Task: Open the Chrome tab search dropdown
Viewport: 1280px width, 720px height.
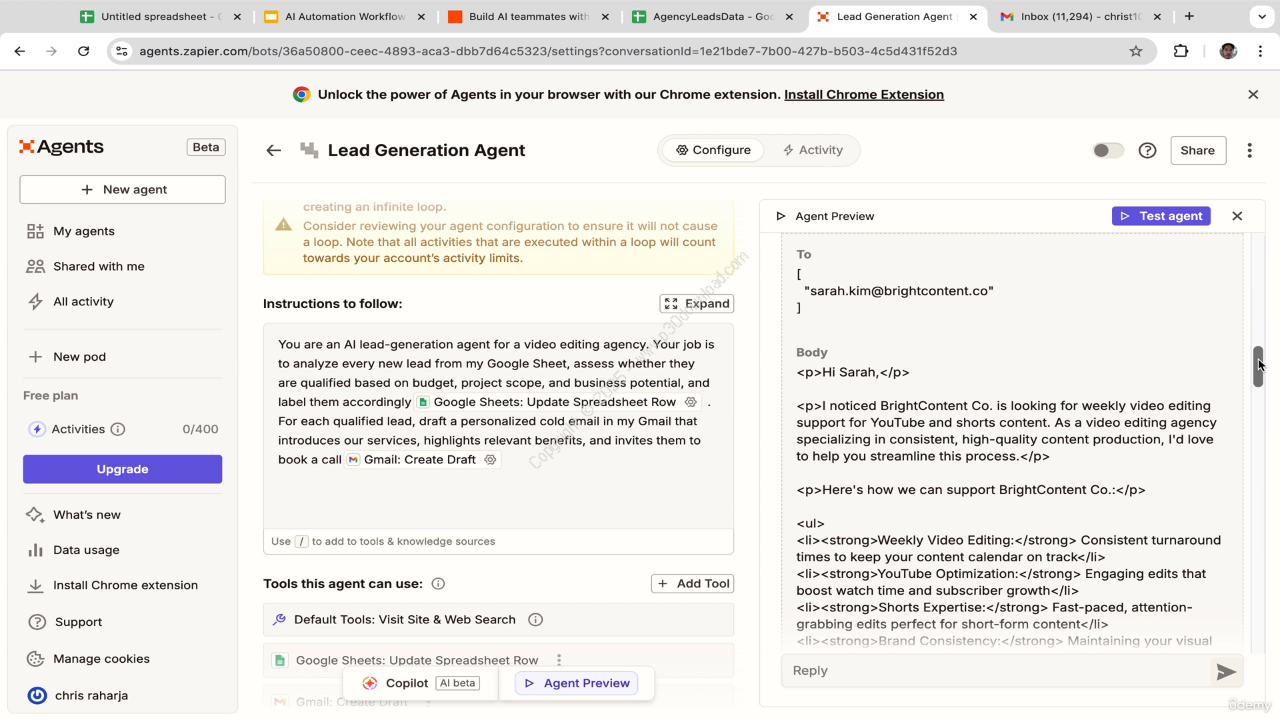Action: pos(1257,17)
